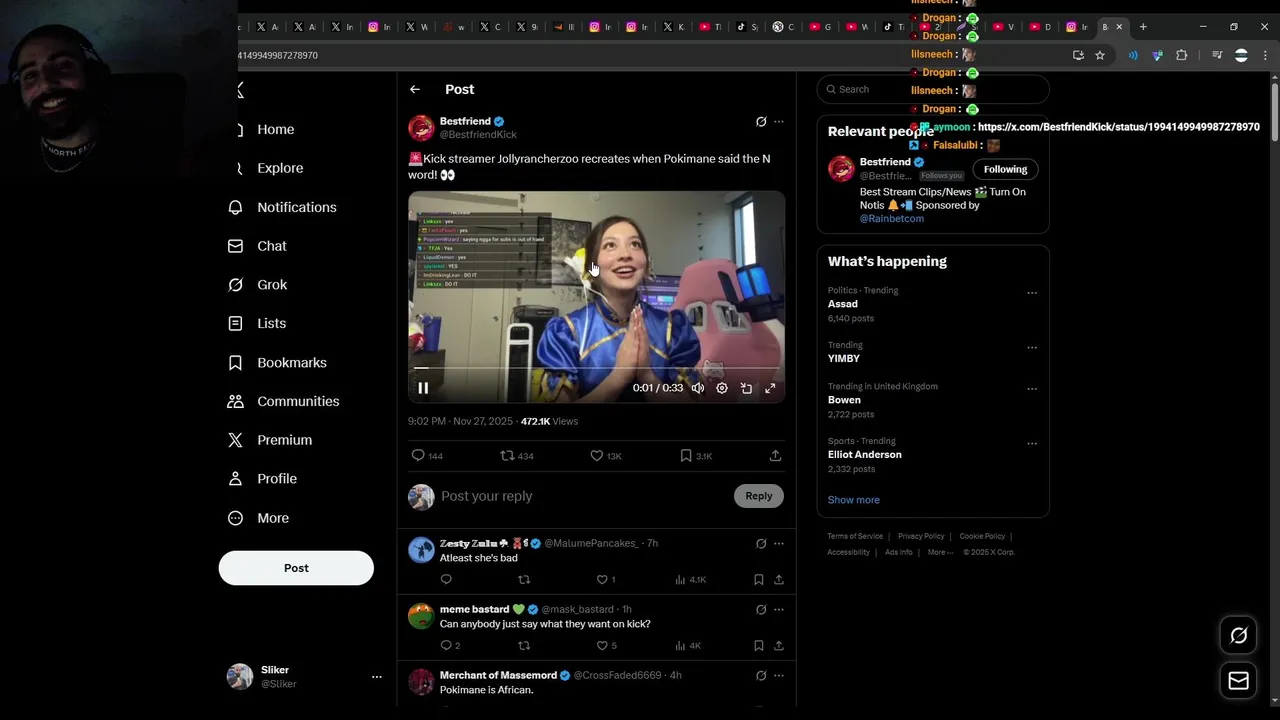
Task: Open the floating Grok button
Action: click(x=1238, y=636)
